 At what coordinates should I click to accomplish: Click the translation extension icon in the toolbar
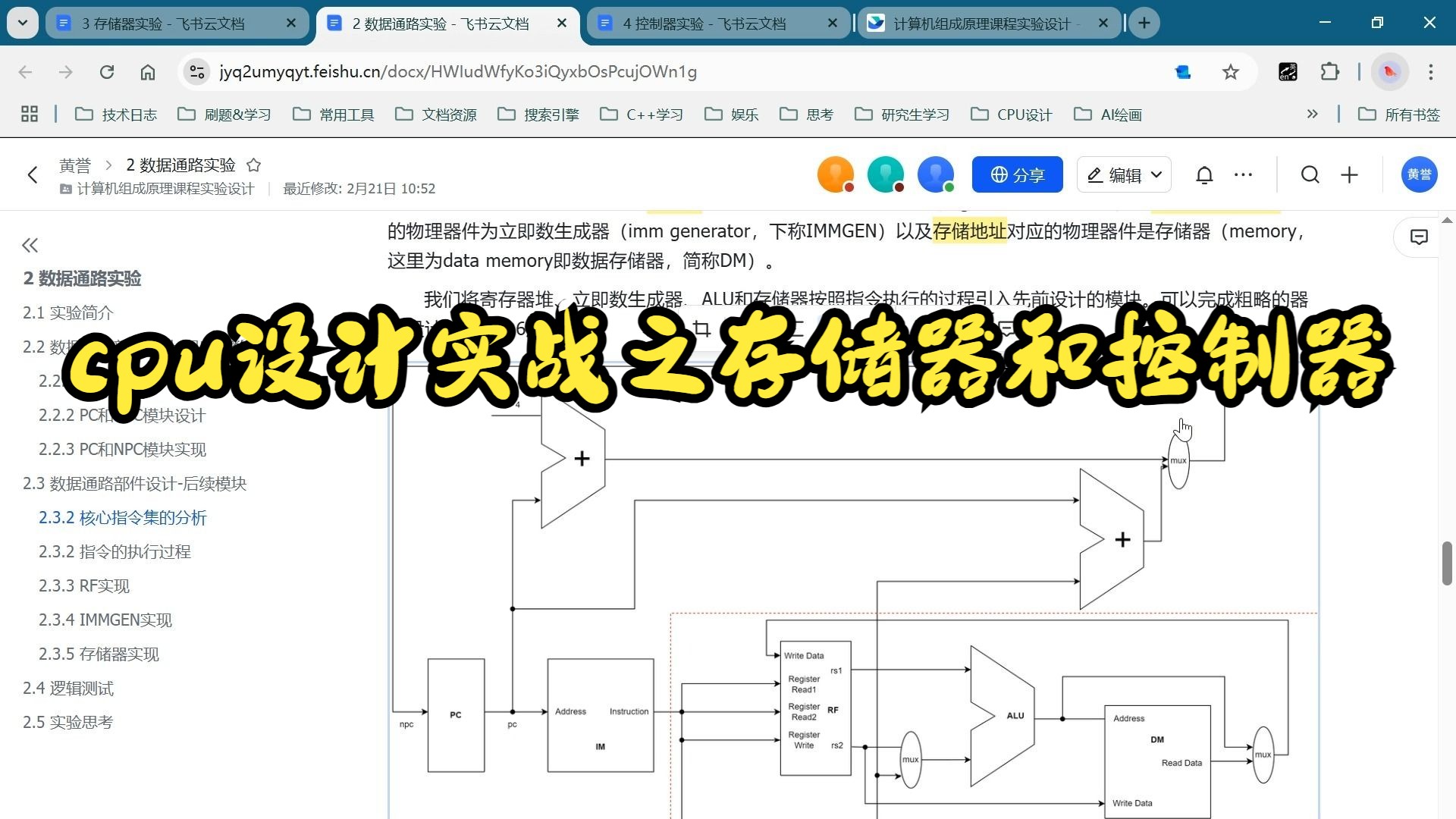pos(1287,71)
